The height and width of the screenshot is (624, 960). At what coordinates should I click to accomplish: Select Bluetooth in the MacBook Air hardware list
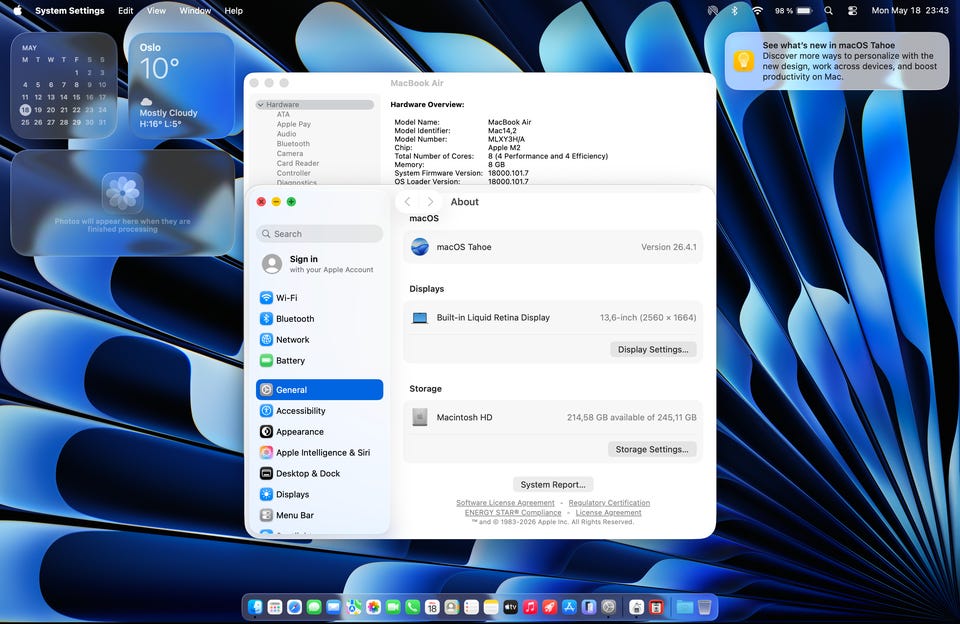(x=293, y=144)
